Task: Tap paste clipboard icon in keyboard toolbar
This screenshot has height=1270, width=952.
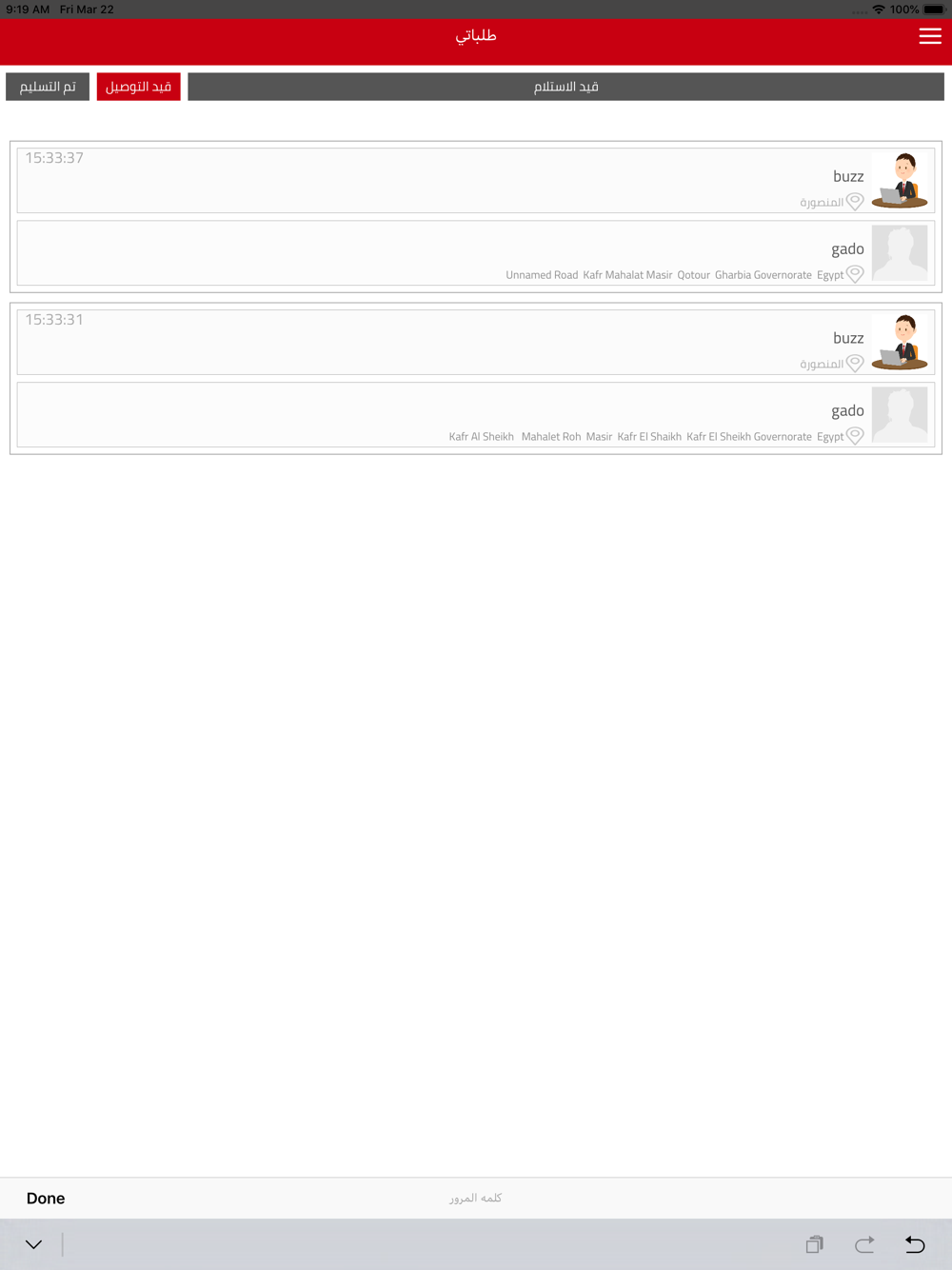Action: point(814,1244)
